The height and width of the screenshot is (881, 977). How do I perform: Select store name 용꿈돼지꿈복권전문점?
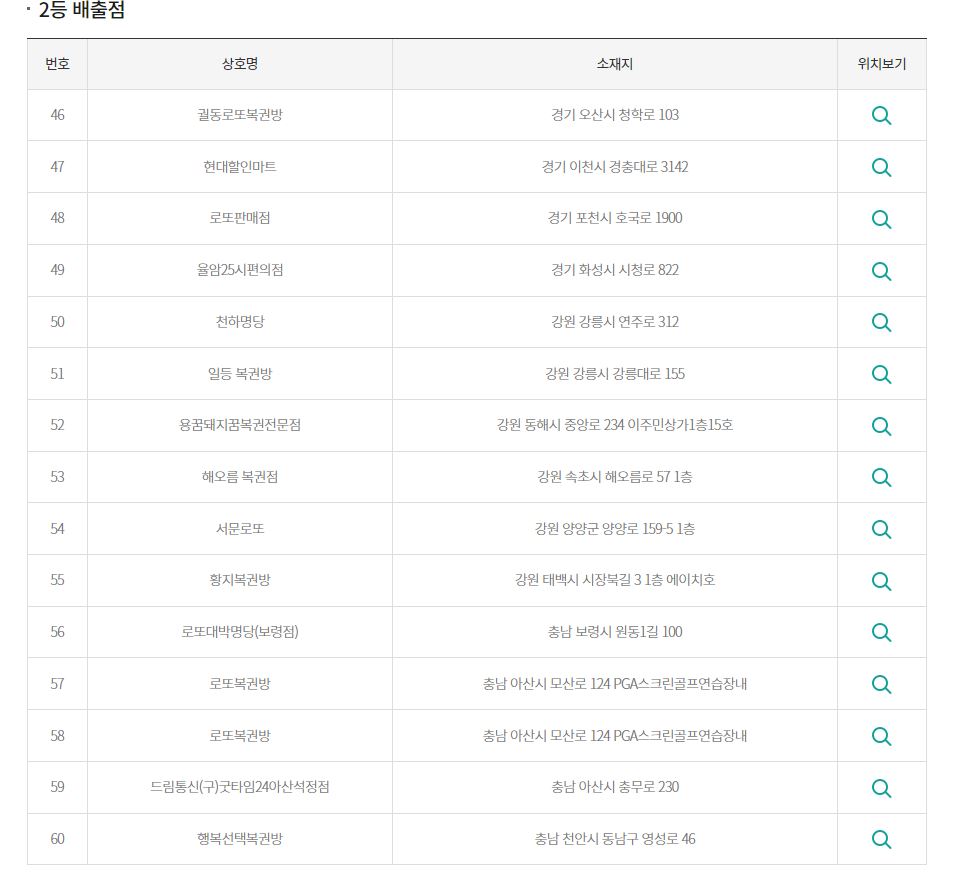coord(240,425)
